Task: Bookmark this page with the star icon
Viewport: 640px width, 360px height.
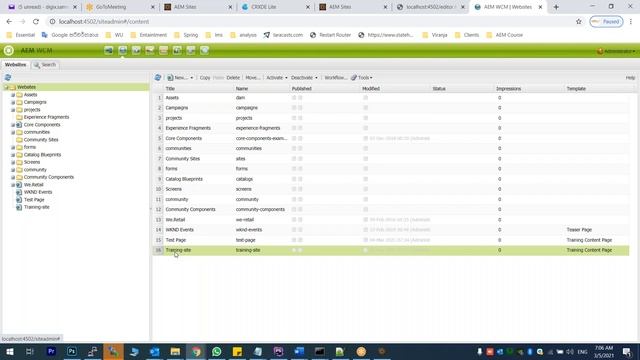Action: (578, 22)
